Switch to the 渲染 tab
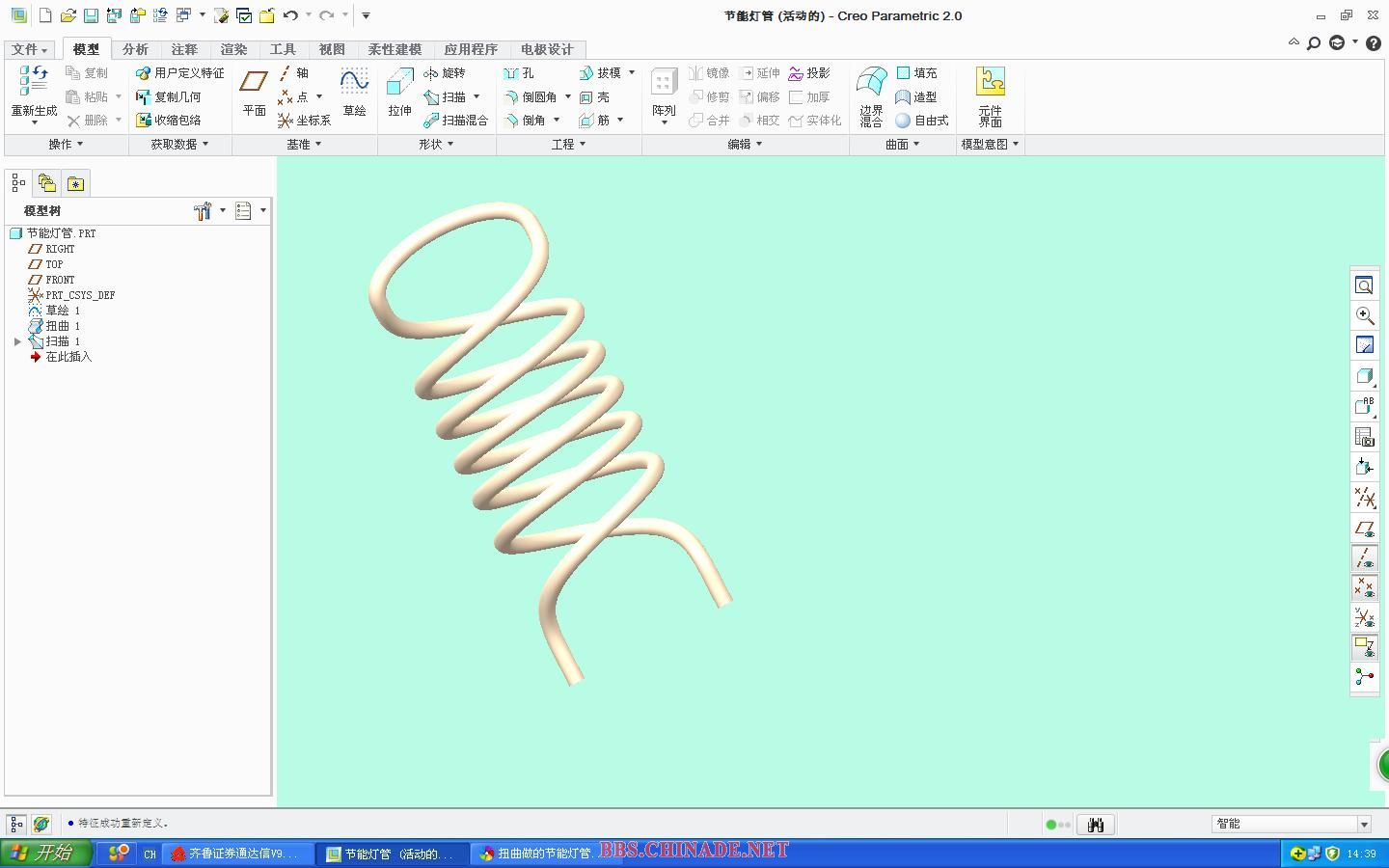Image resolution: width=1389 pixels, height=868 pixels. click(233, 49)
